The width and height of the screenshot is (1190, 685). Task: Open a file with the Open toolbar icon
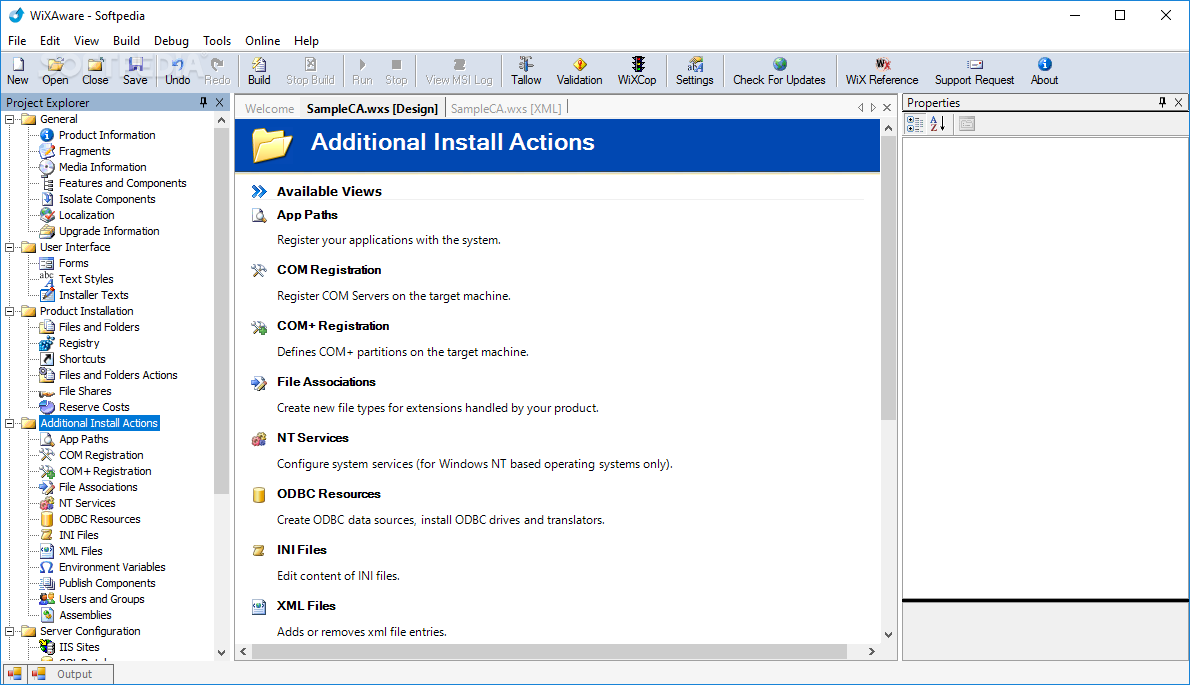(55, 71)
